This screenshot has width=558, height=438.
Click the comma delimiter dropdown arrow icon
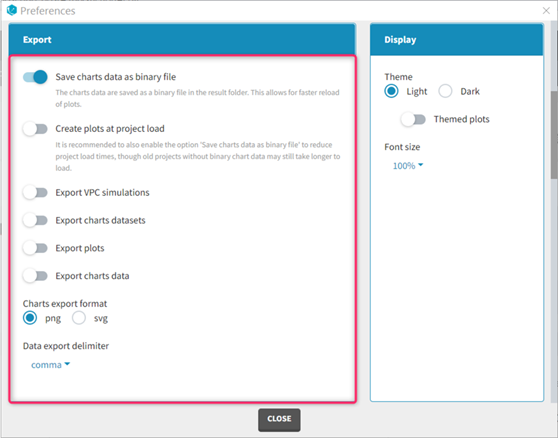tap(67, 364)
